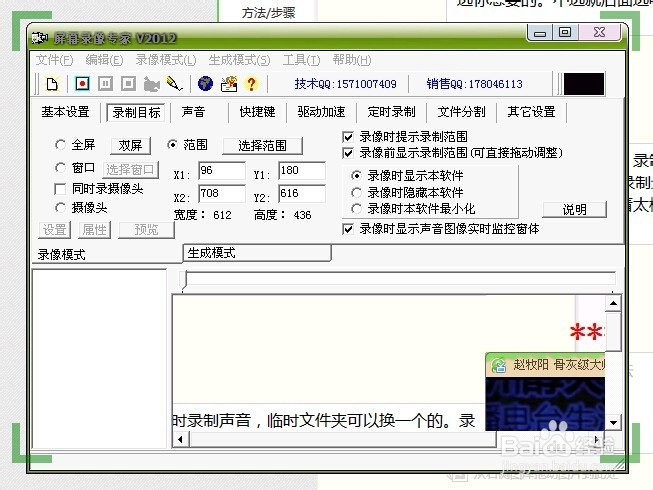Click the new file icon in toolbar

tap(52, 84)
